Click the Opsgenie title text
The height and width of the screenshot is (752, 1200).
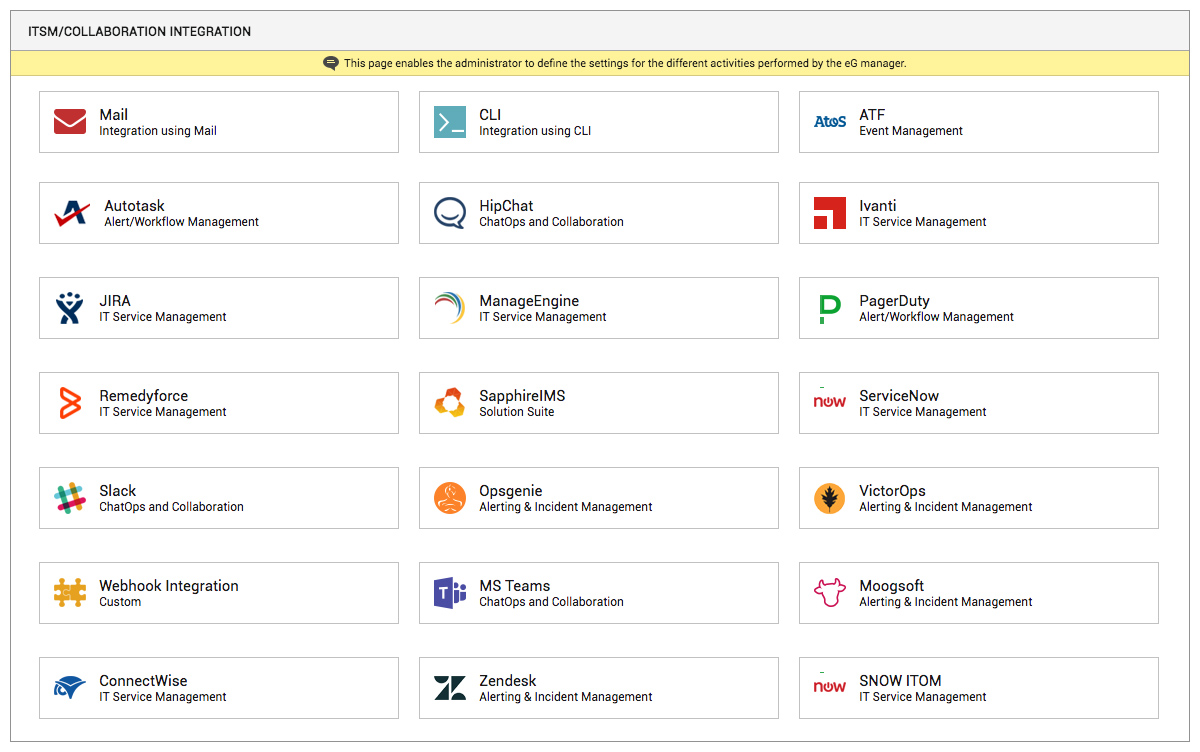point(511,491)
